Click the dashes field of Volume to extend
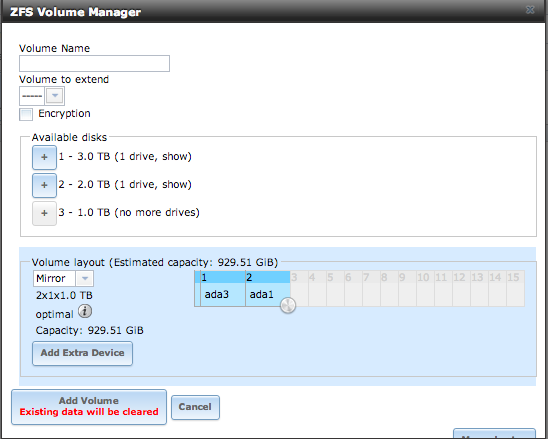548x439 pixels. point(32,96)
